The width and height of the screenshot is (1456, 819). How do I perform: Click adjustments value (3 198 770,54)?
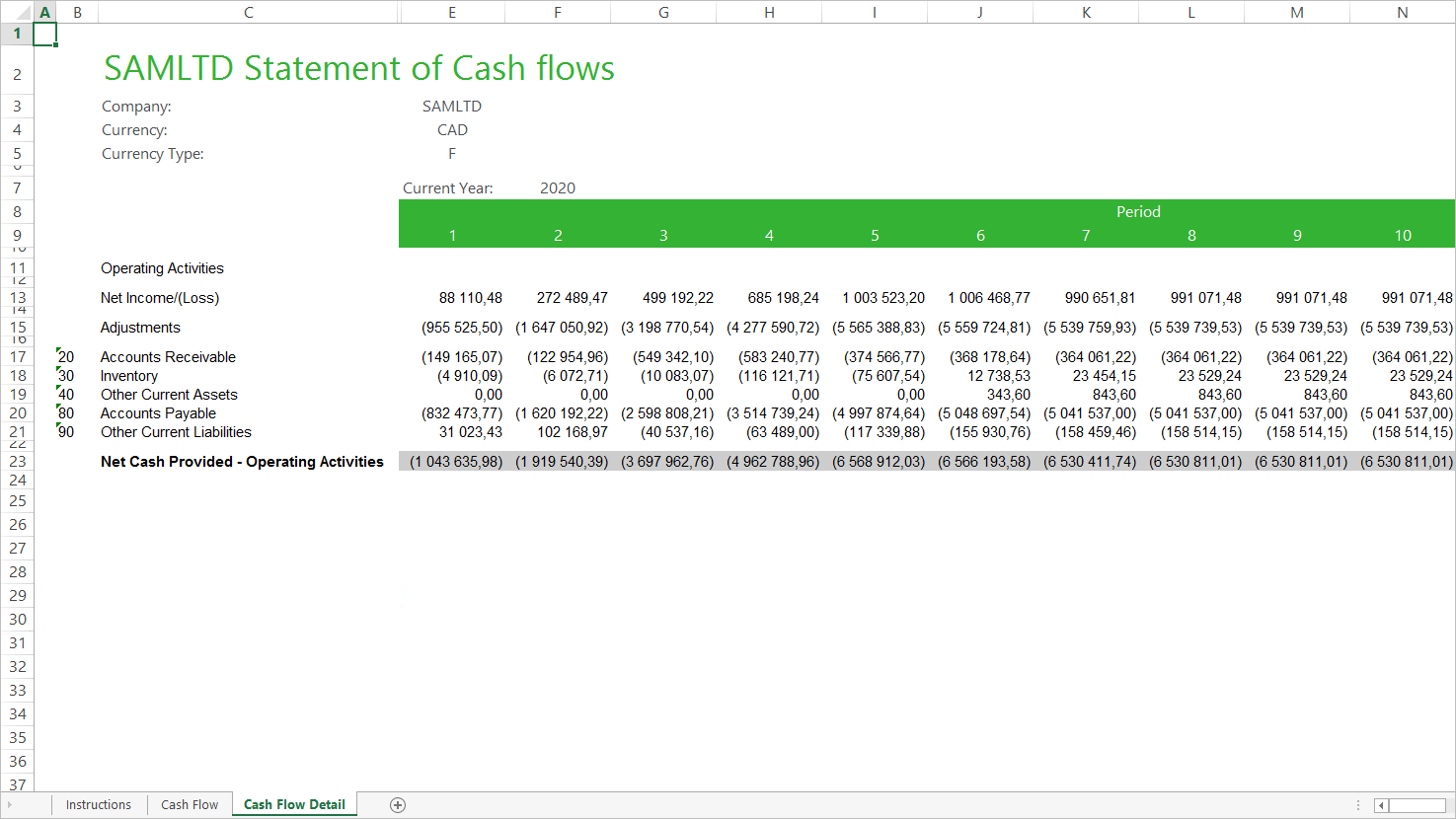point(667,328)
